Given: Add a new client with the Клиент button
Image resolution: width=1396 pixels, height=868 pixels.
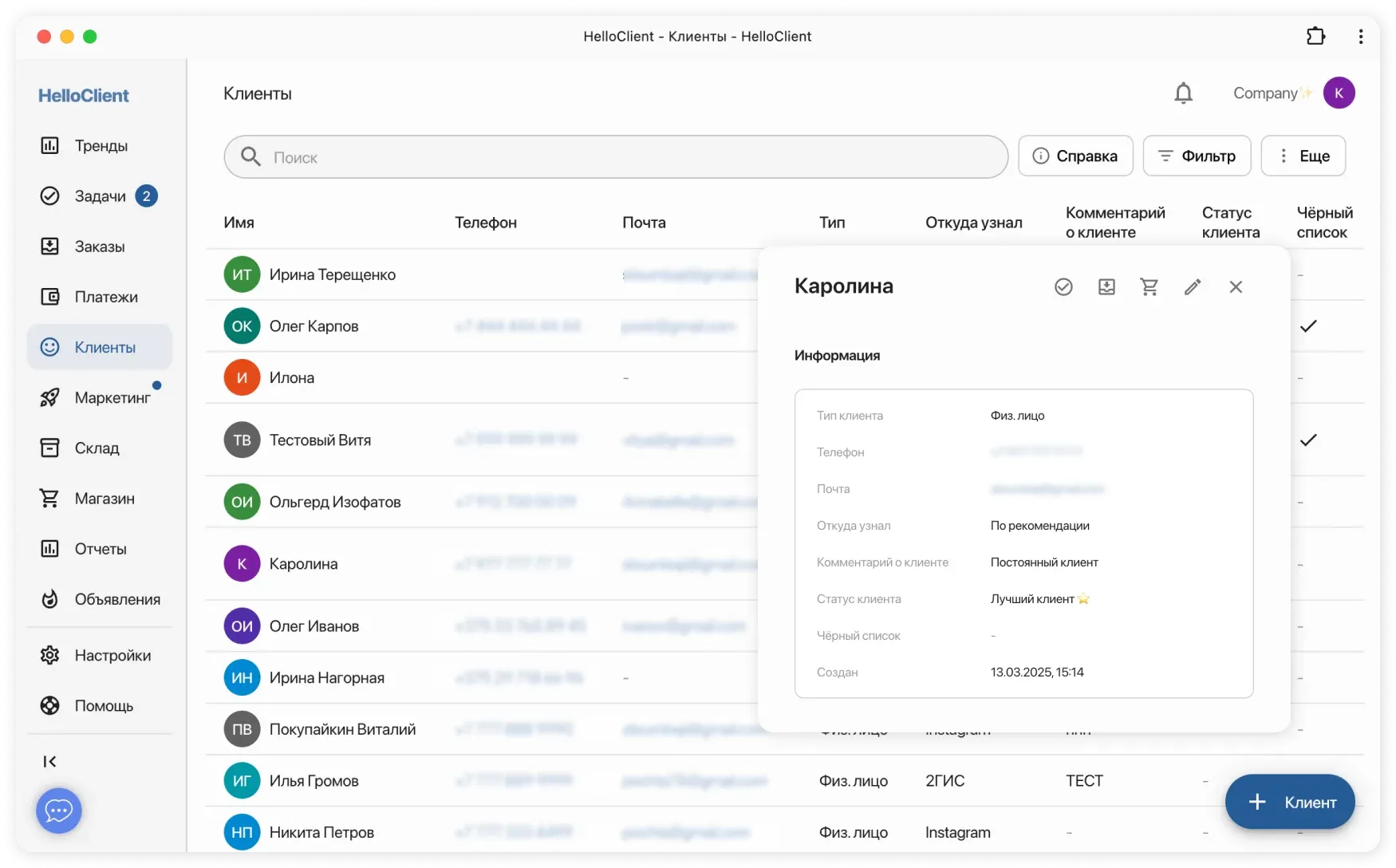Looking at the screenshot, I should click(x=1289, y=802).
